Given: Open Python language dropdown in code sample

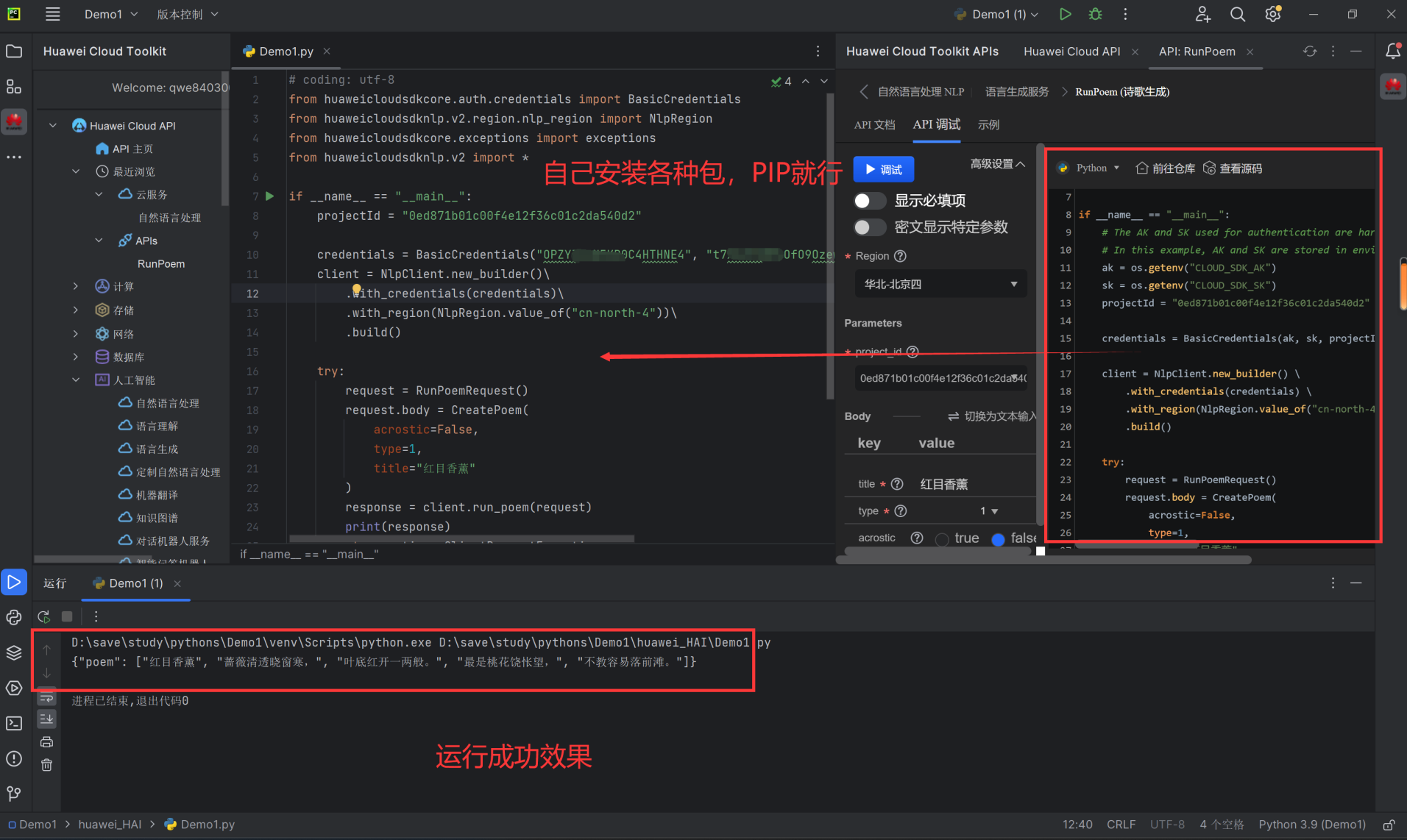Looking at the screenshot, I should 1089,168.
